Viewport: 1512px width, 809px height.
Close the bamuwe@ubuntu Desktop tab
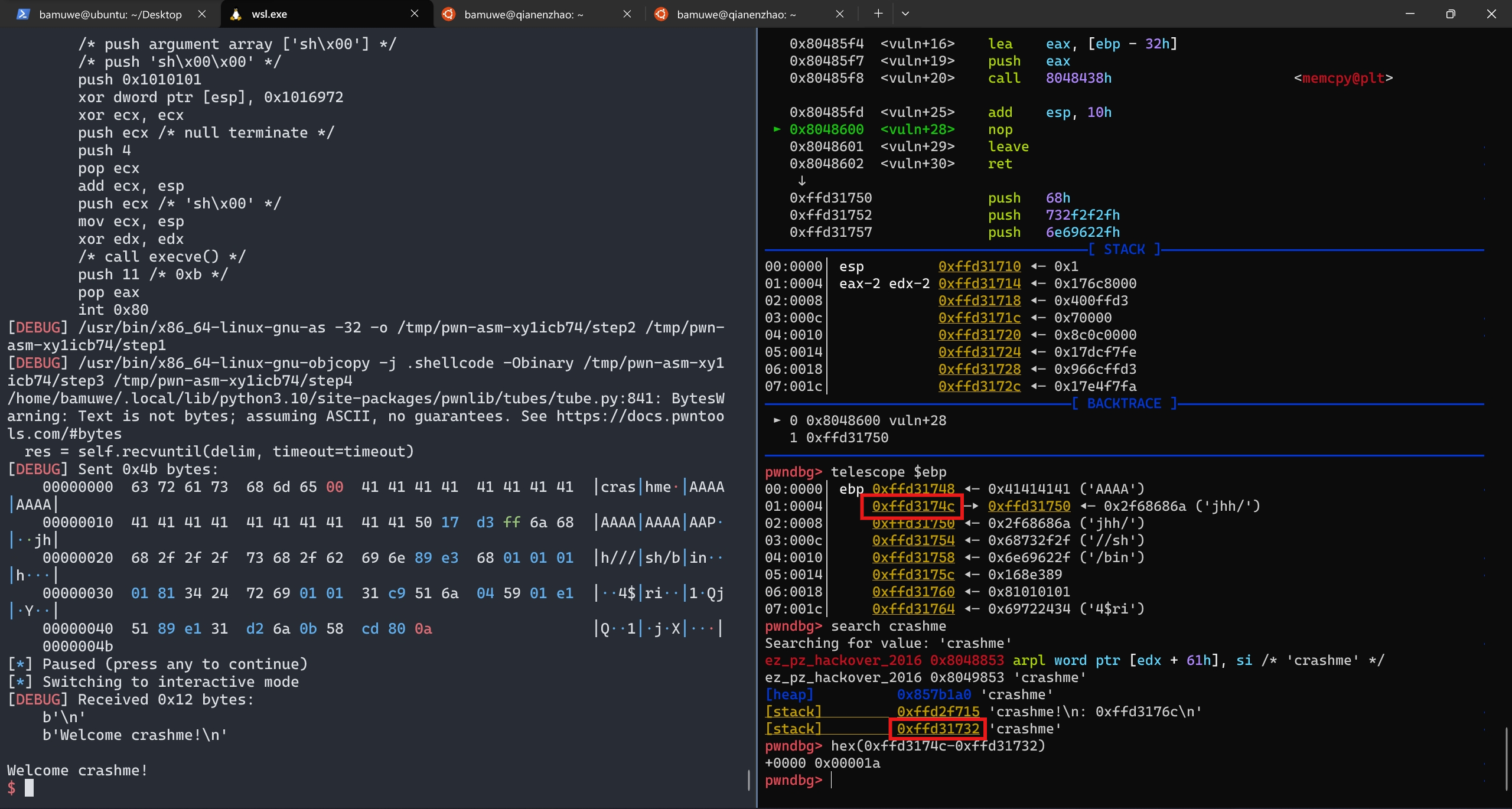(x=202, y=14)
